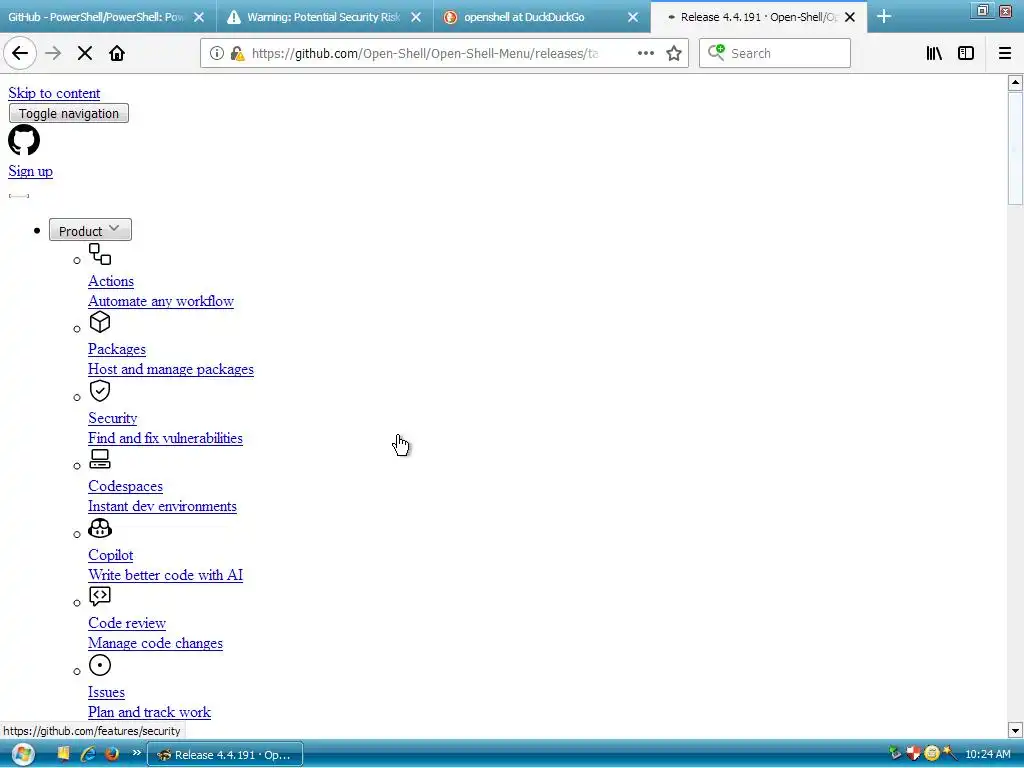Click the padlock warning icon in address bar
Viewport: 1024px width, 768px height.
coord(238,54)
